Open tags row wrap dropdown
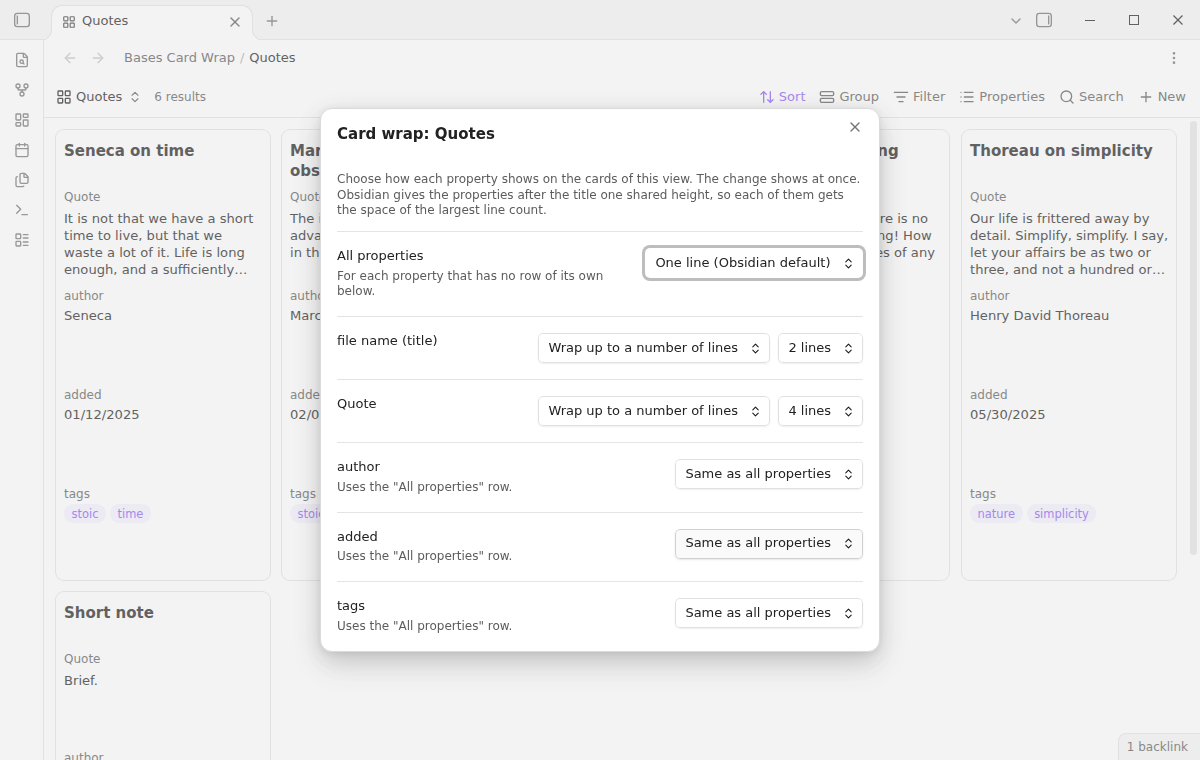The height and width of the screenshot is (760, 1200). pos(769,613)
